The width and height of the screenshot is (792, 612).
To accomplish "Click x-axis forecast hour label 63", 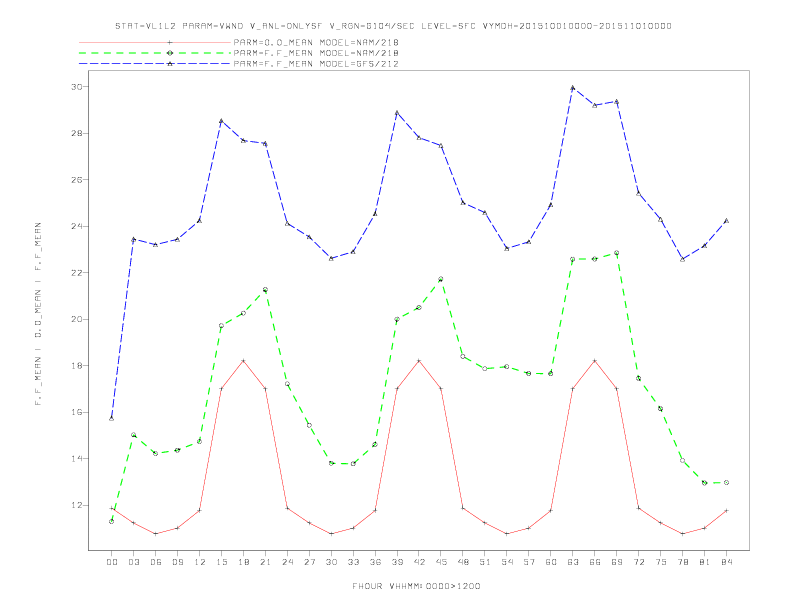I will 573,562.
